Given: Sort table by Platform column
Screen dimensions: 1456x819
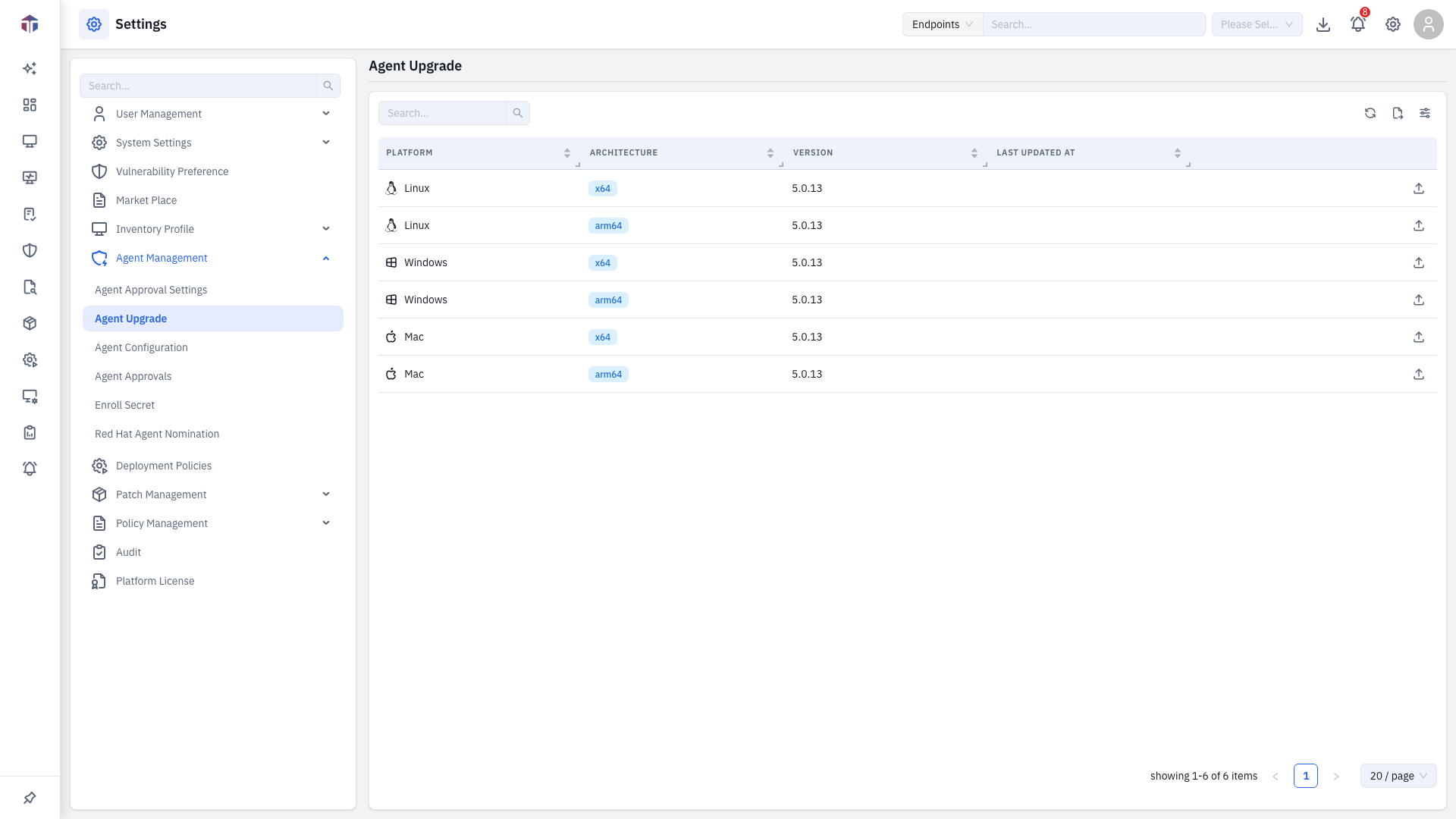Looking at the screenshot, I should click(x=567, y=153).
